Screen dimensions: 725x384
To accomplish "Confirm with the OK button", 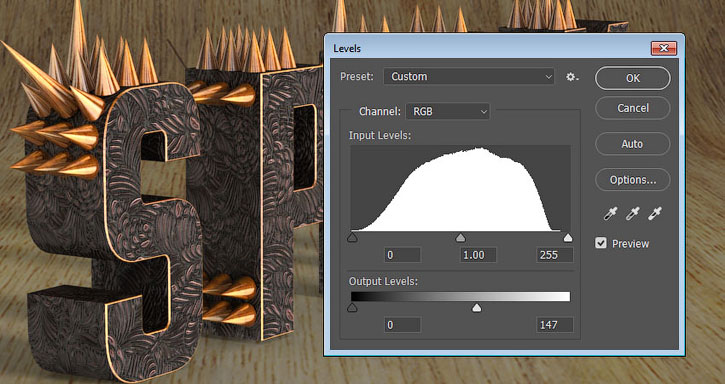I will click(x=633, y=78).
